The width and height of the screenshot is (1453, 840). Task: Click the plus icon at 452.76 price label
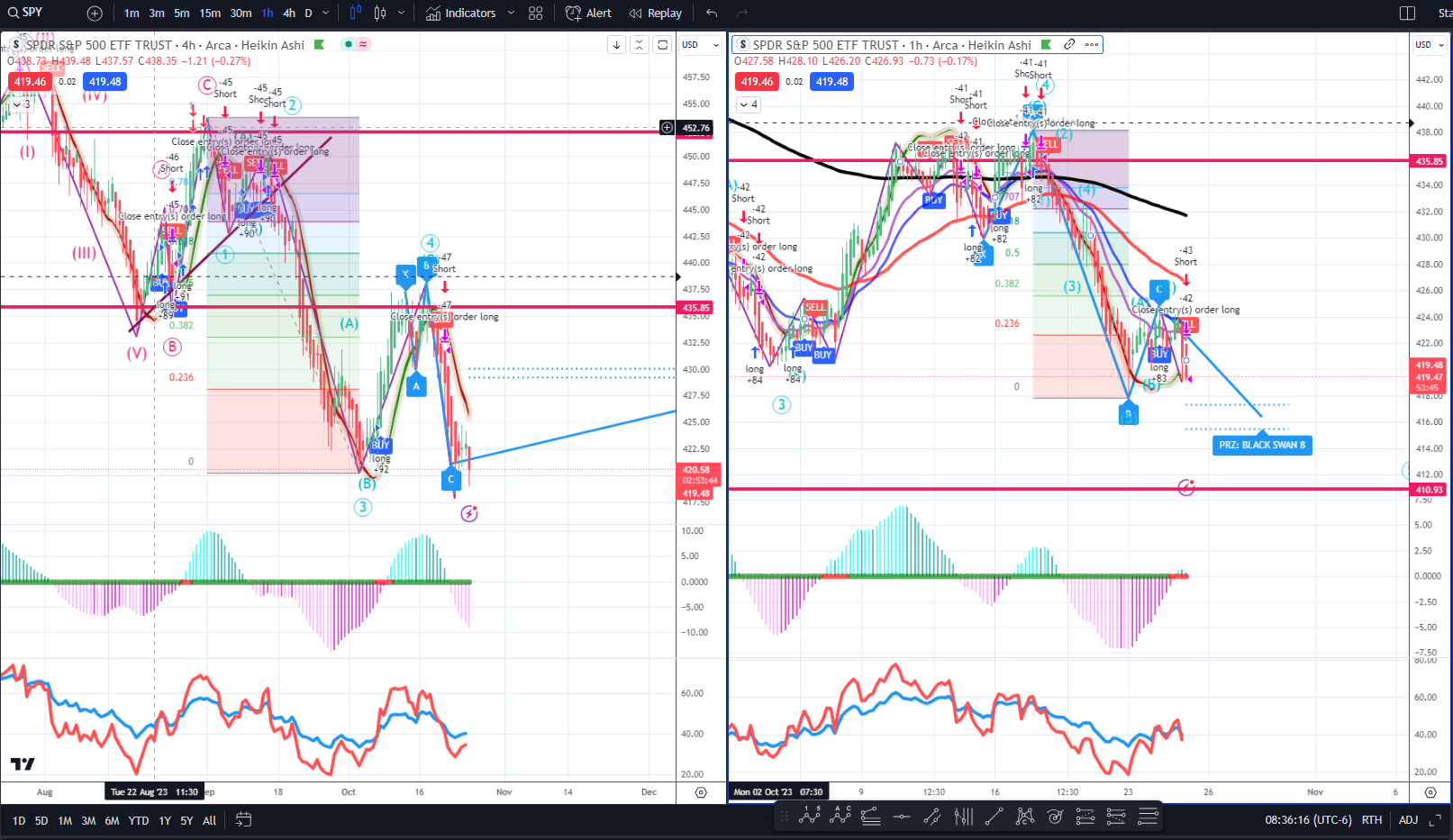tap(667, 128)
